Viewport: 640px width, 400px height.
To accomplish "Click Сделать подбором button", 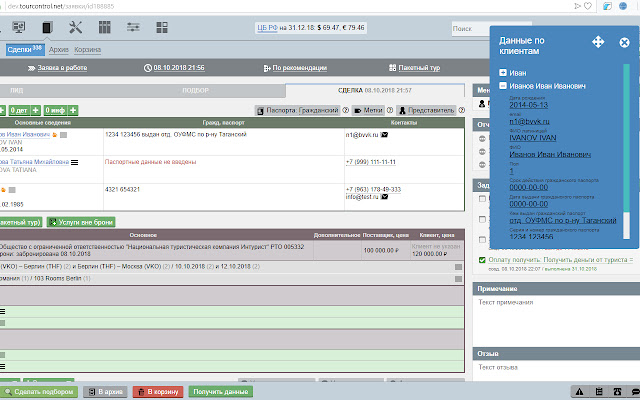I will pyautogui.click(x=39, y=392).
